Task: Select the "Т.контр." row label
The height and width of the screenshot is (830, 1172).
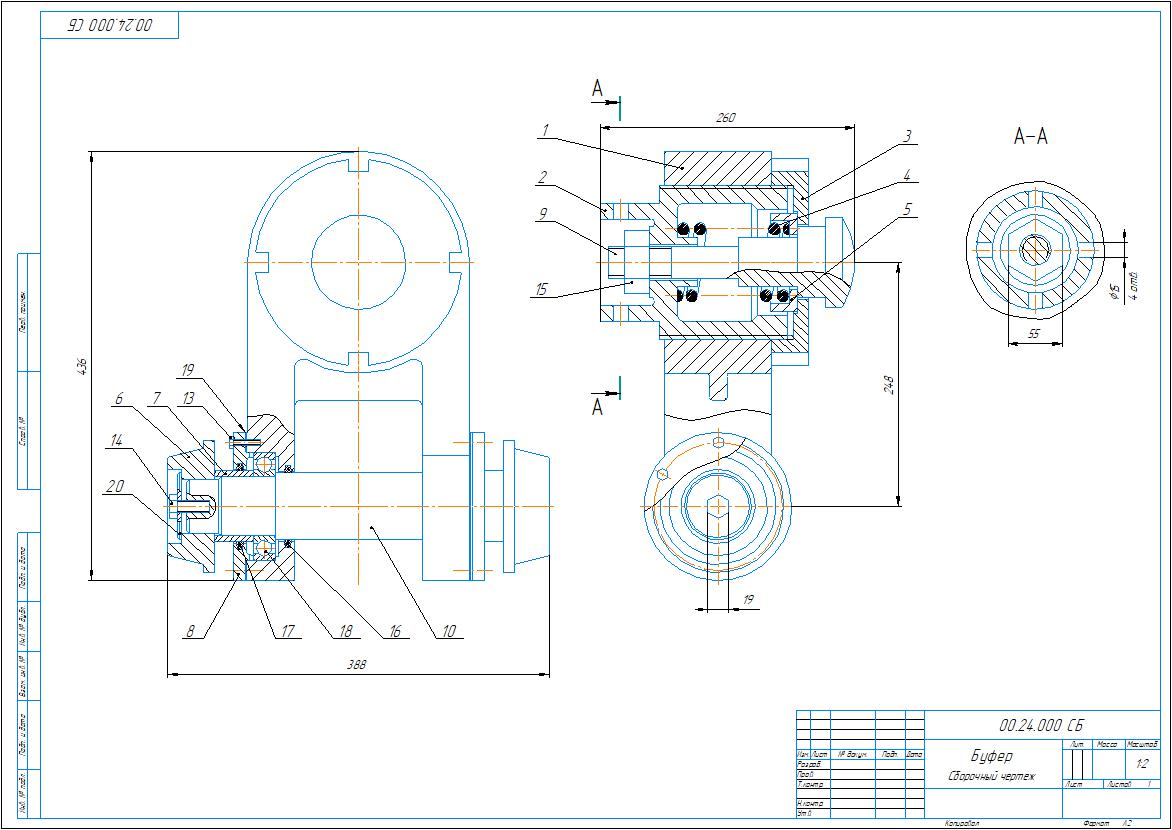Action: click(811, 784)
